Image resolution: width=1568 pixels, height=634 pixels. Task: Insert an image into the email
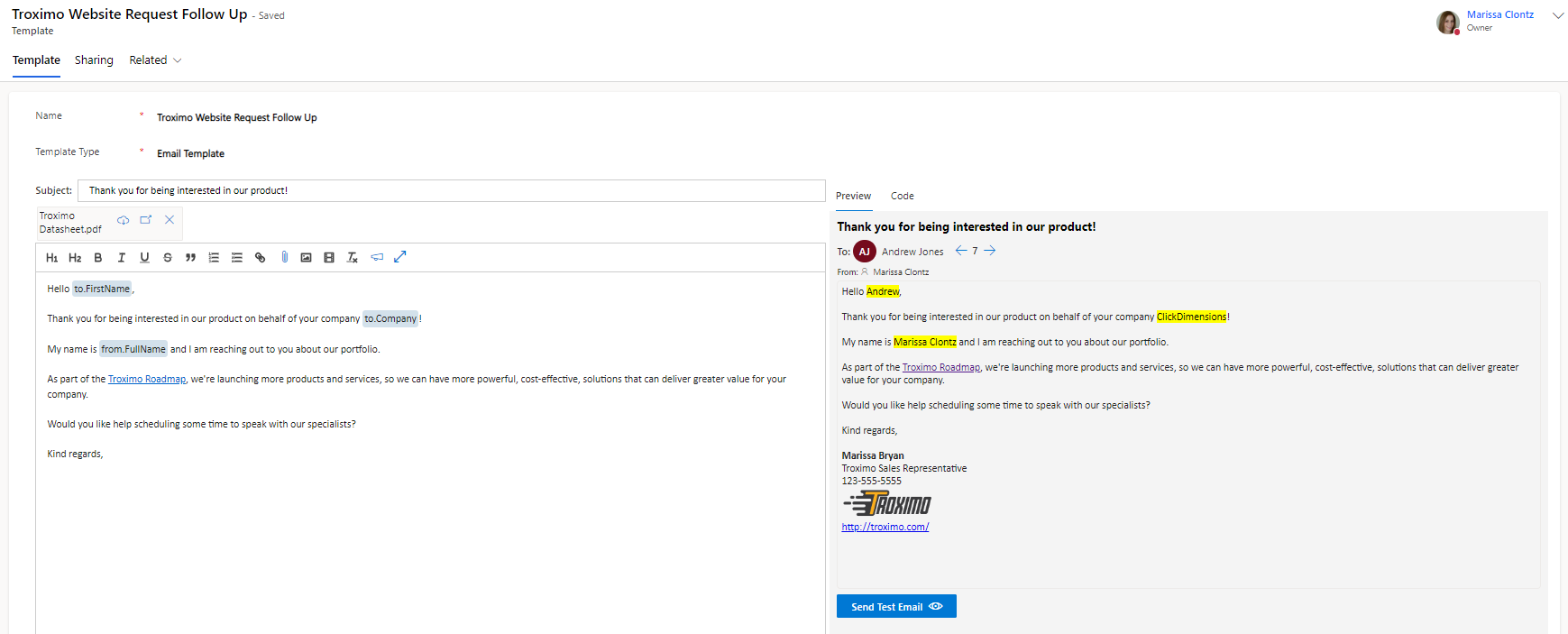tap(307, 258)
